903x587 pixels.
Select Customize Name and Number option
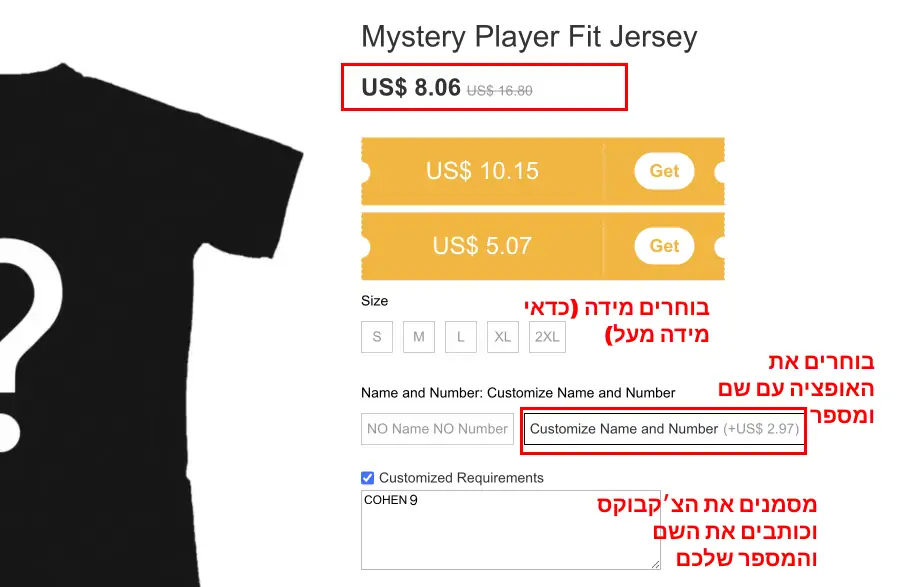[x=664, y=429]
